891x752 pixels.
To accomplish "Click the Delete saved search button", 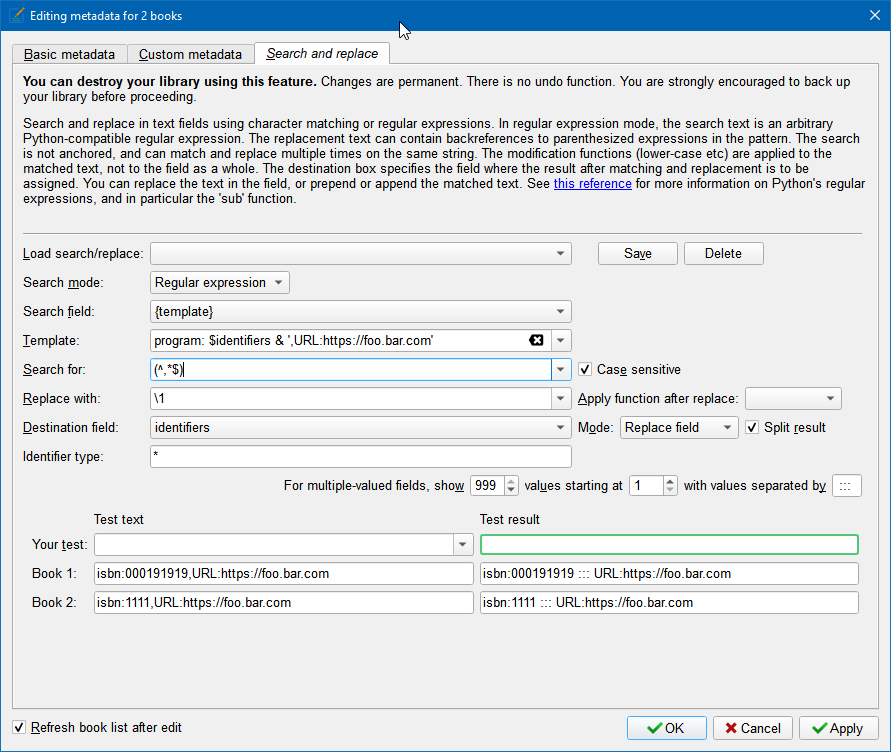I will pos(723,253).
